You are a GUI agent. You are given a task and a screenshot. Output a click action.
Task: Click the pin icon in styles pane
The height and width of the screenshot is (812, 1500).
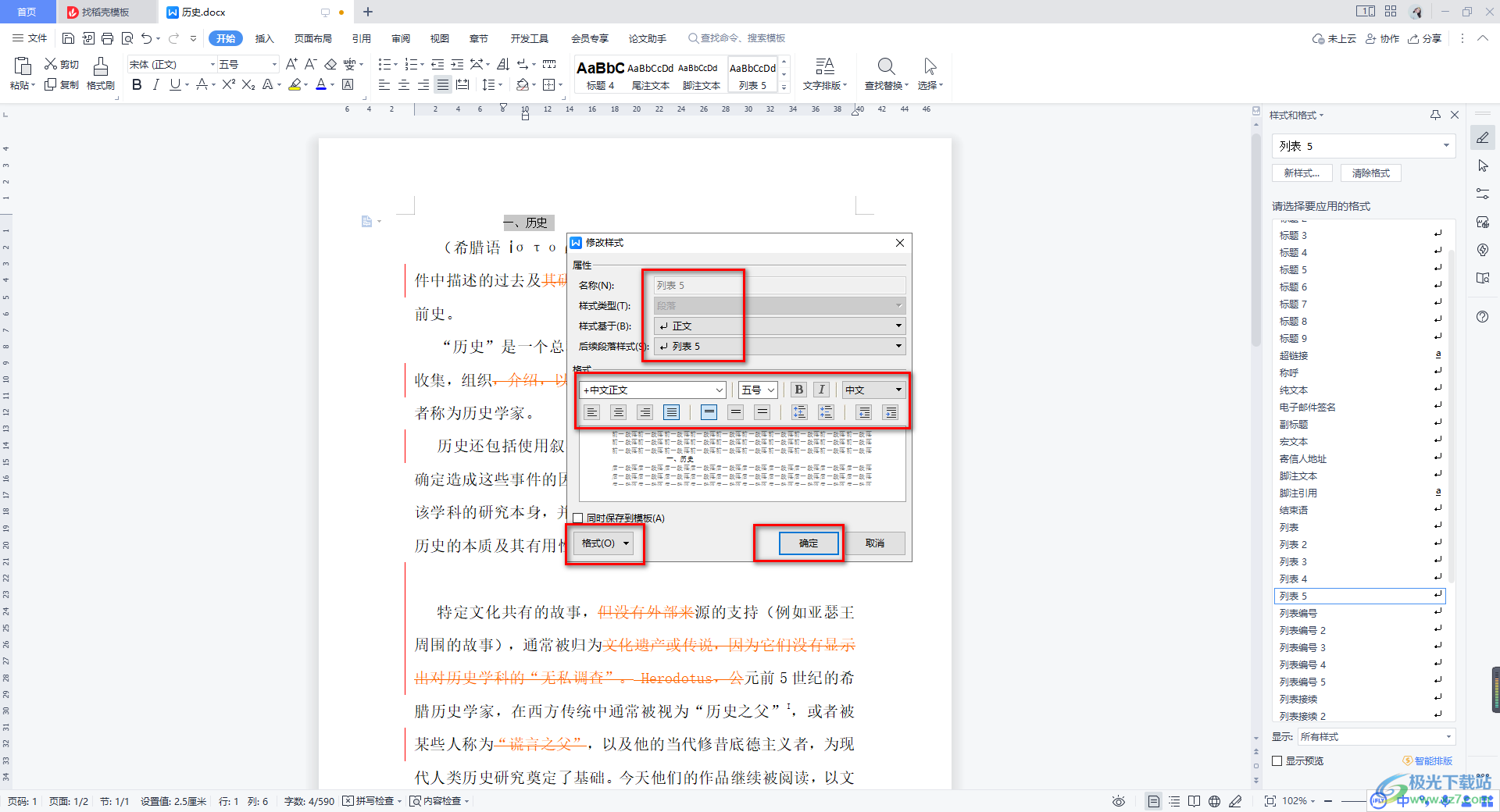tap(1435, 115)
